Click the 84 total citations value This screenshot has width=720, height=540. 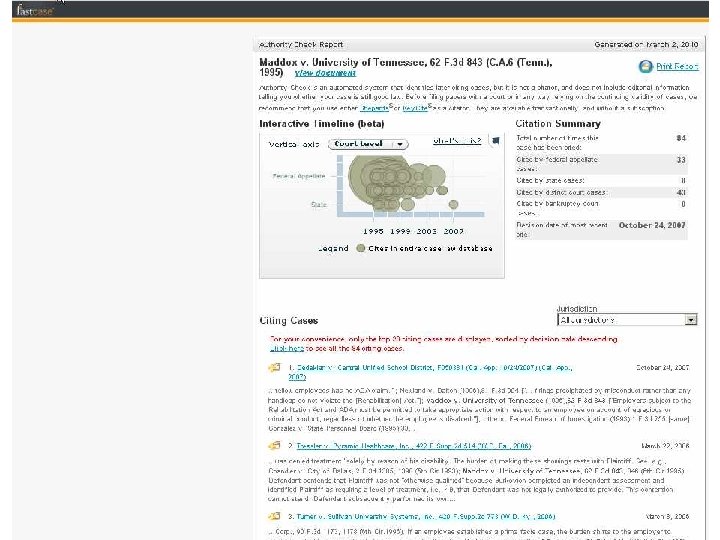681,138
